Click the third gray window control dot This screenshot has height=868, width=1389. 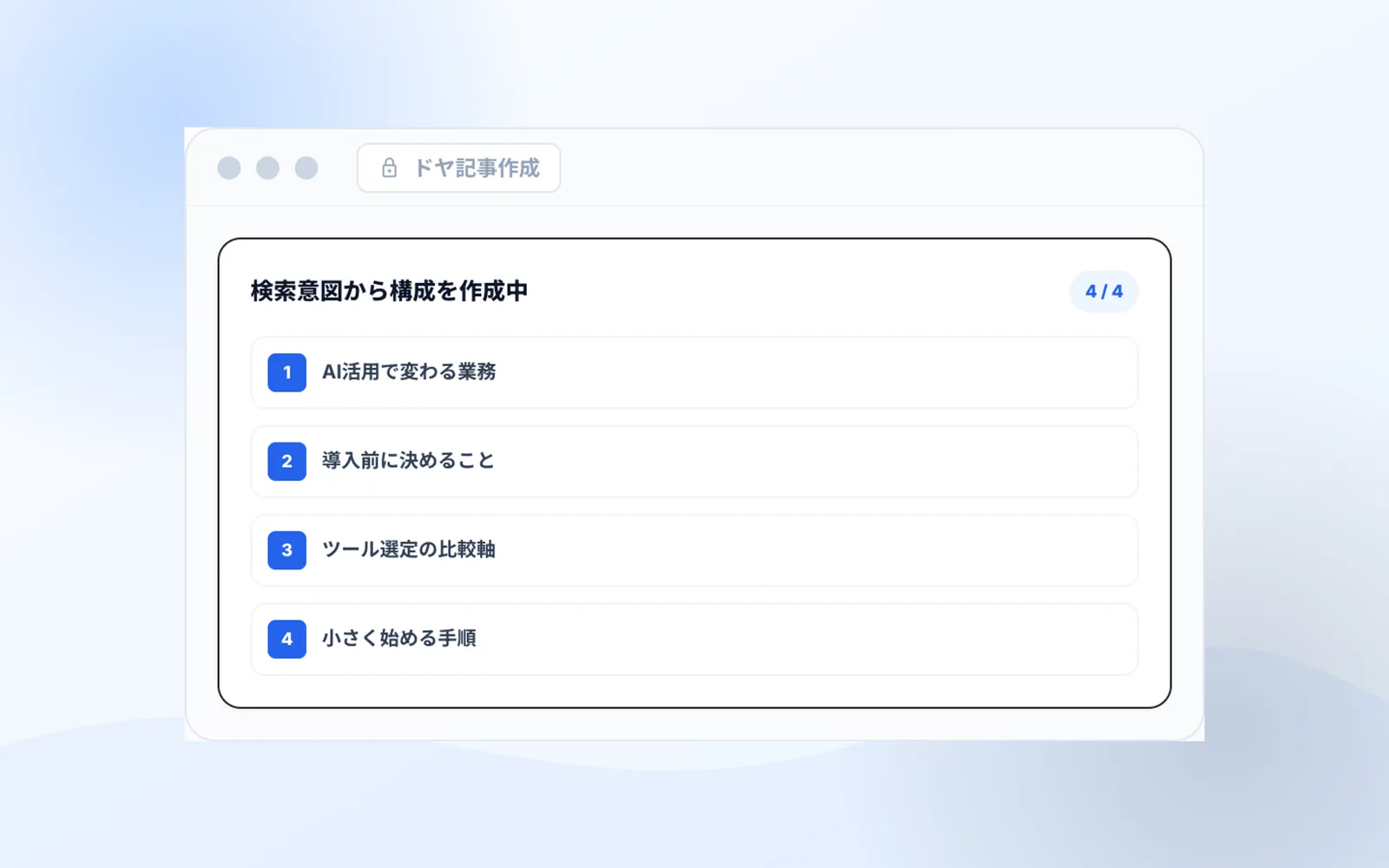click(x=306, y=168)
